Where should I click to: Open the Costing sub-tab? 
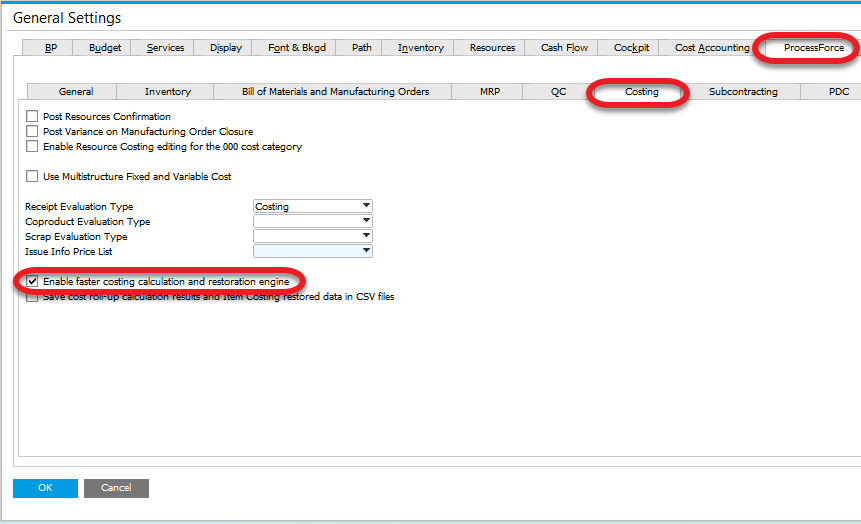(641, 92)
